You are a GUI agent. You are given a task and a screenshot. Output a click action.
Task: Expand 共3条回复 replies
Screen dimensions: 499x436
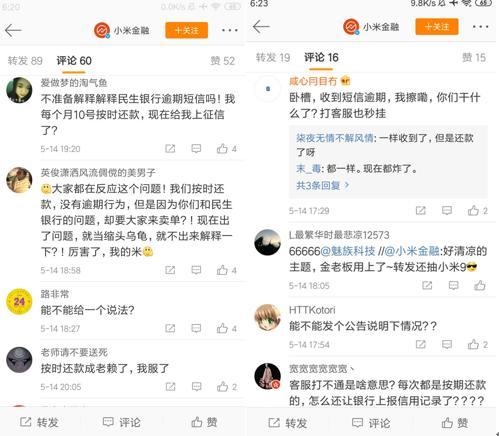[322, 185]
